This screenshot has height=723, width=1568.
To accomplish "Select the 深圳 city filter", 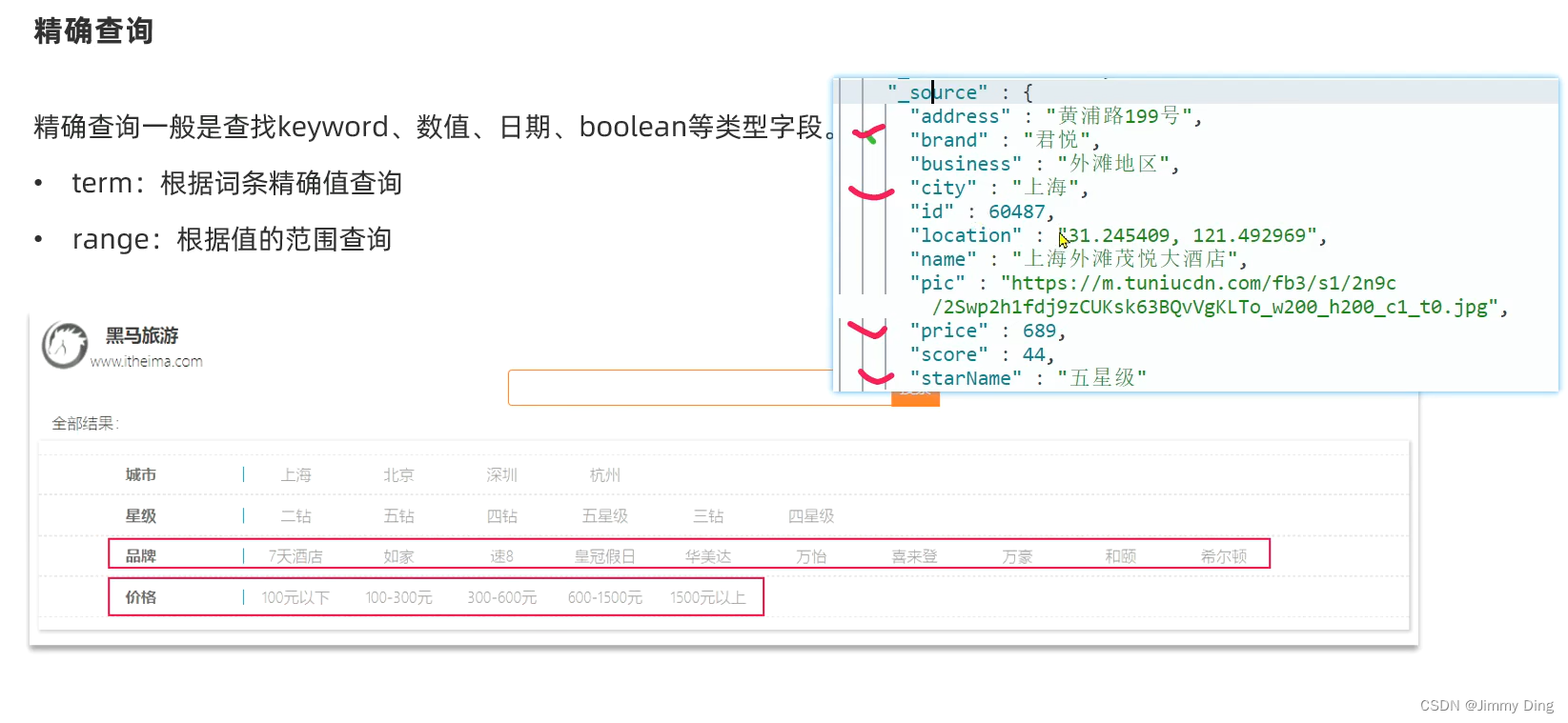I will 501,474.
